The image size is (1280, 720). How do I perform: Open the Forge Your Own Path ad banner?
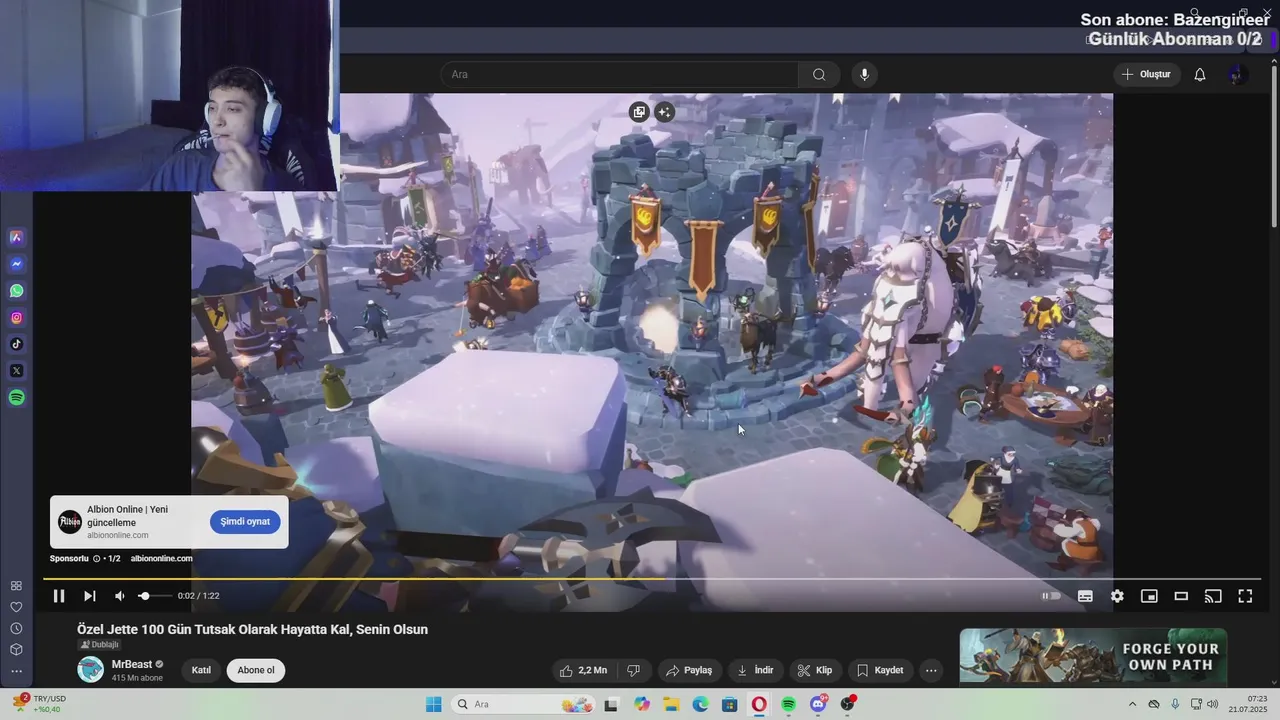coord(1093,656)
